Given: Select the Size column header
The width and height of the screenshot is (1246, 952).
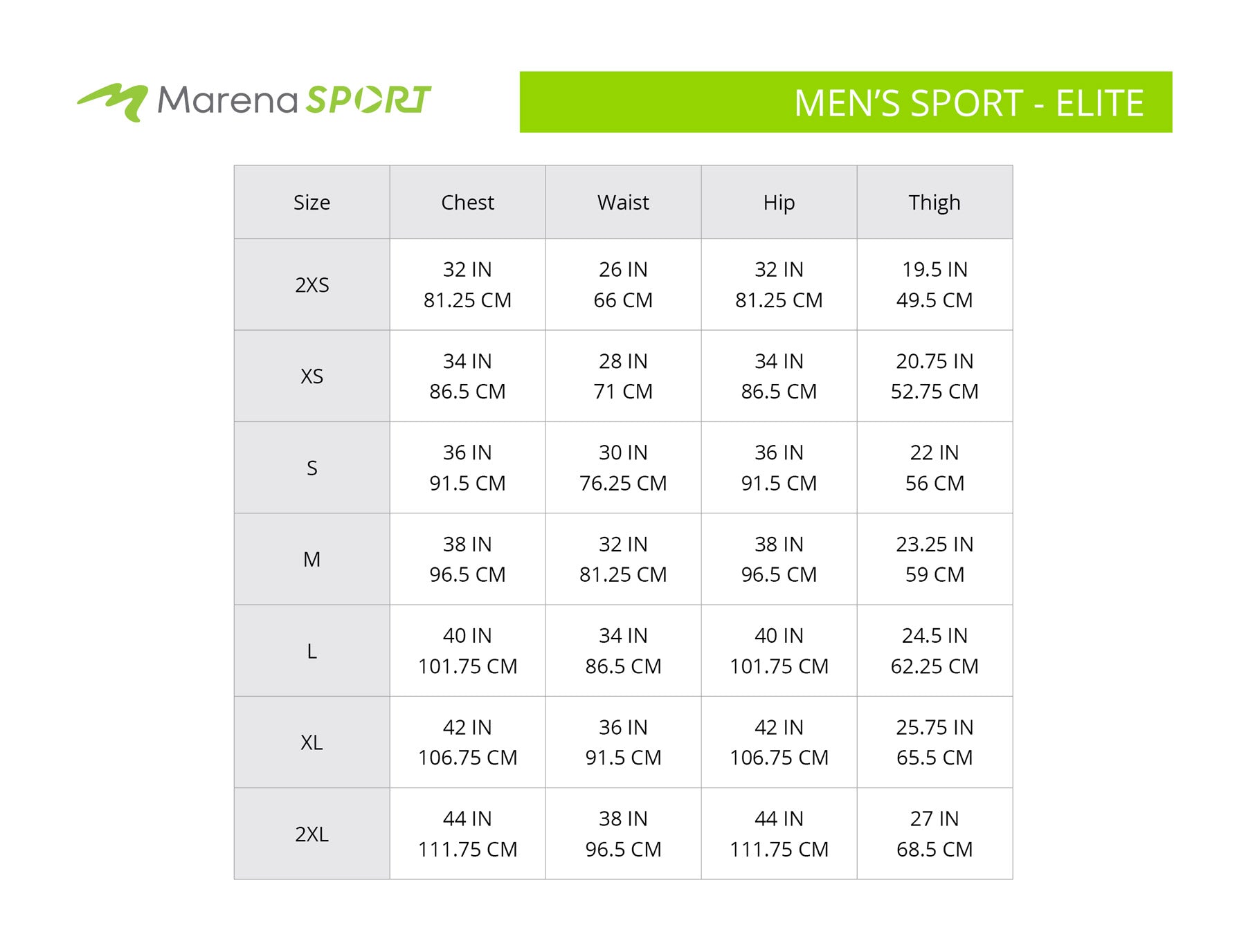Looking at the screenshot, I should (311, 203).
